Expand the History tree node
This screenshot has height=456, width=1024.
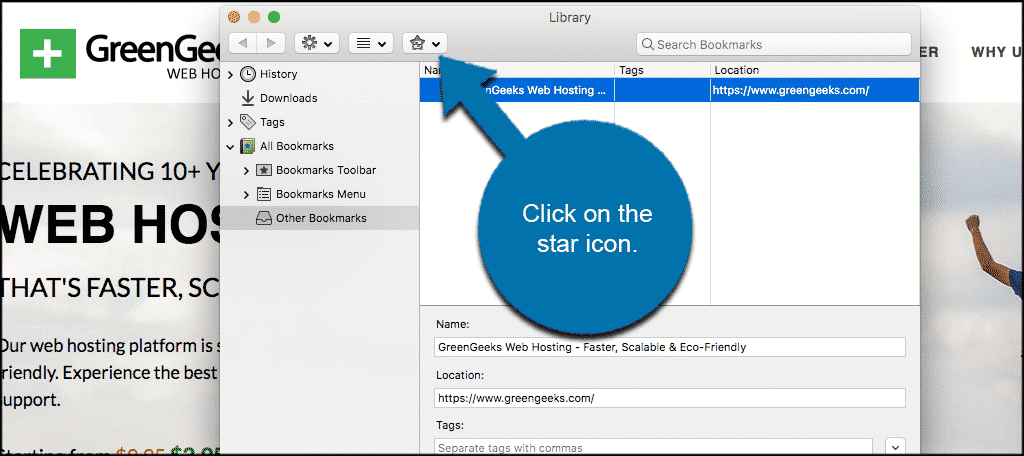[231, 74]
